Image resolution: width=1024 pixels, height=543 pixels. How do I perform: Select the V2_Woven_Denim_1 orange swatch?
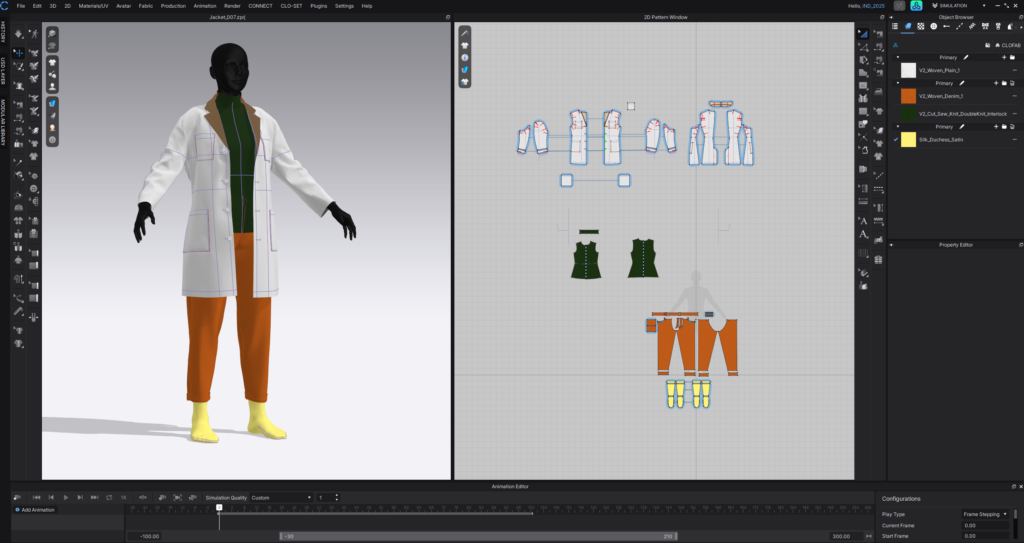point(908,96)
